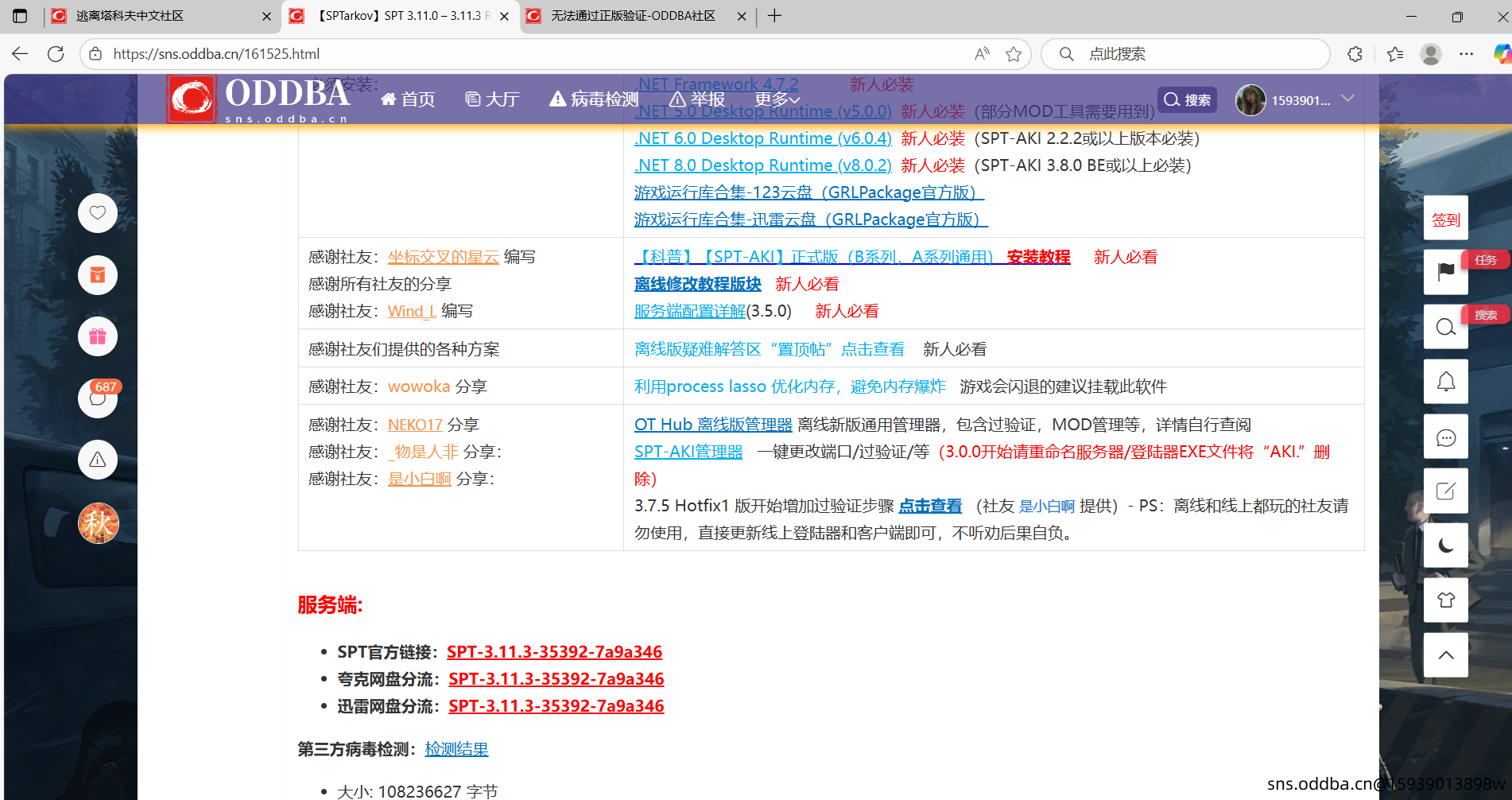
Task: Open comments bubble with 687 badge
Action: point(98,398)
